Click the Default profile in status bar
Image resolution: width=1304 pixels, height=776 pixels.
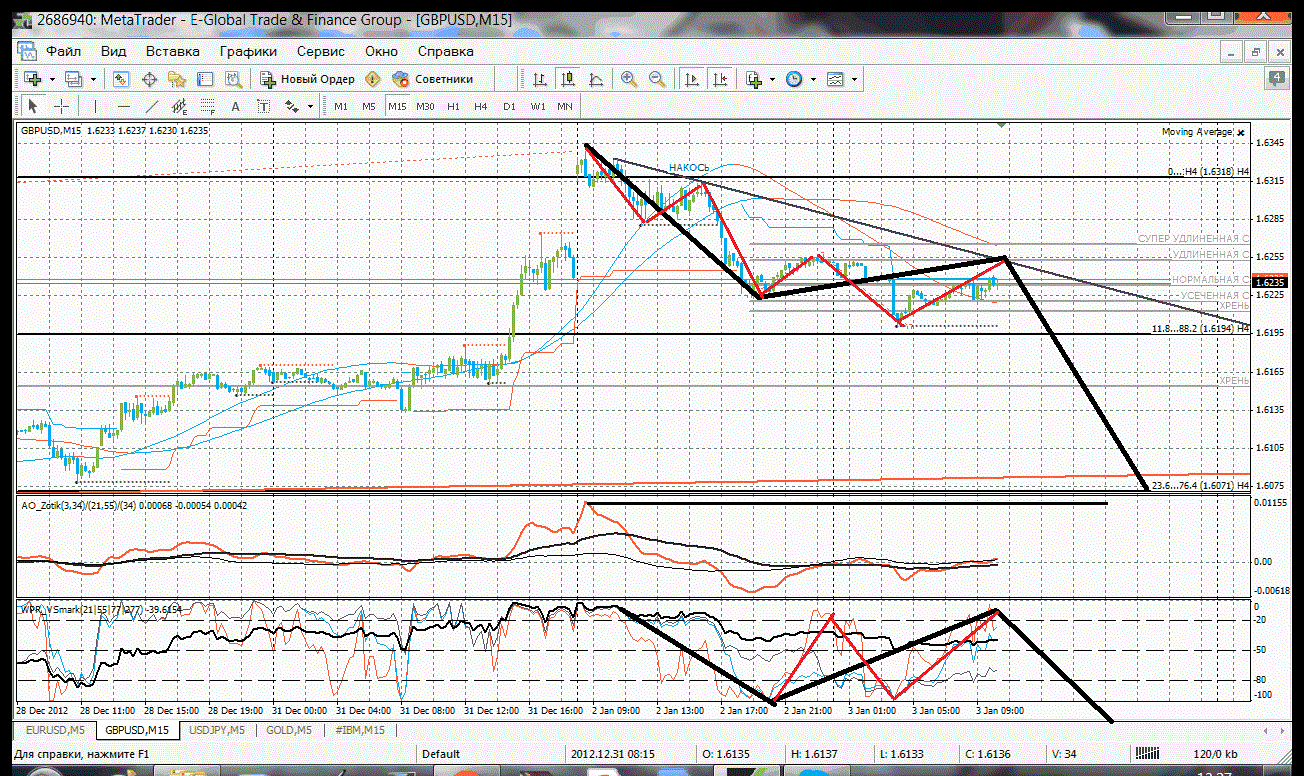tap(441, 754)
